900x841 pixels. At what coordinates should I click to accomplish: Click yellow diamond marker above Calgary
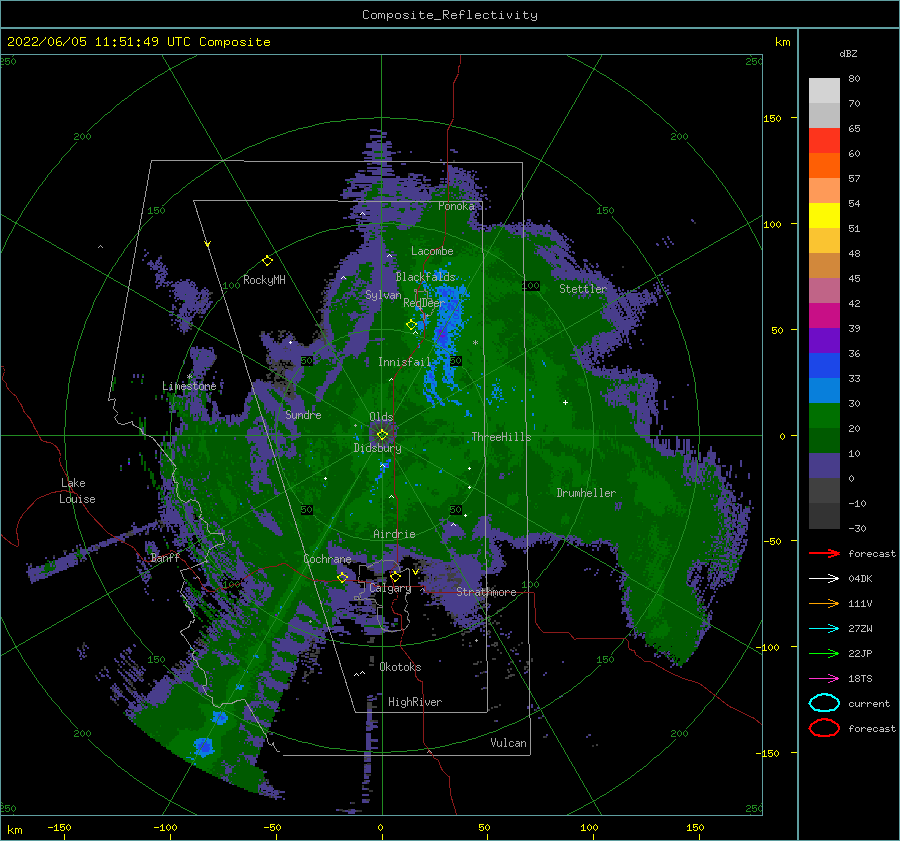pyautogui.click(x=395, y=576)
